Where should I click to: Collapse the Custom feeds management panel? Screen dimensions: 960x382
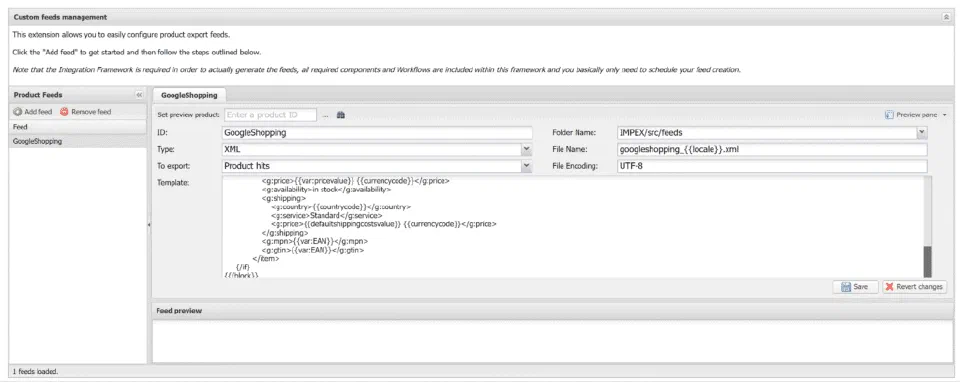coord(946,17)
